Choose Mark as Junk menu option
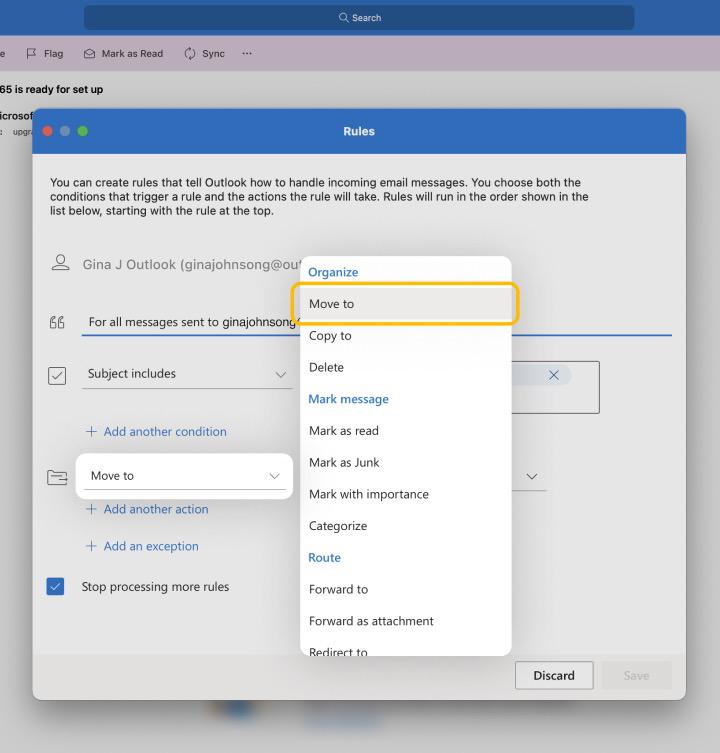 [x=344, y=463]
